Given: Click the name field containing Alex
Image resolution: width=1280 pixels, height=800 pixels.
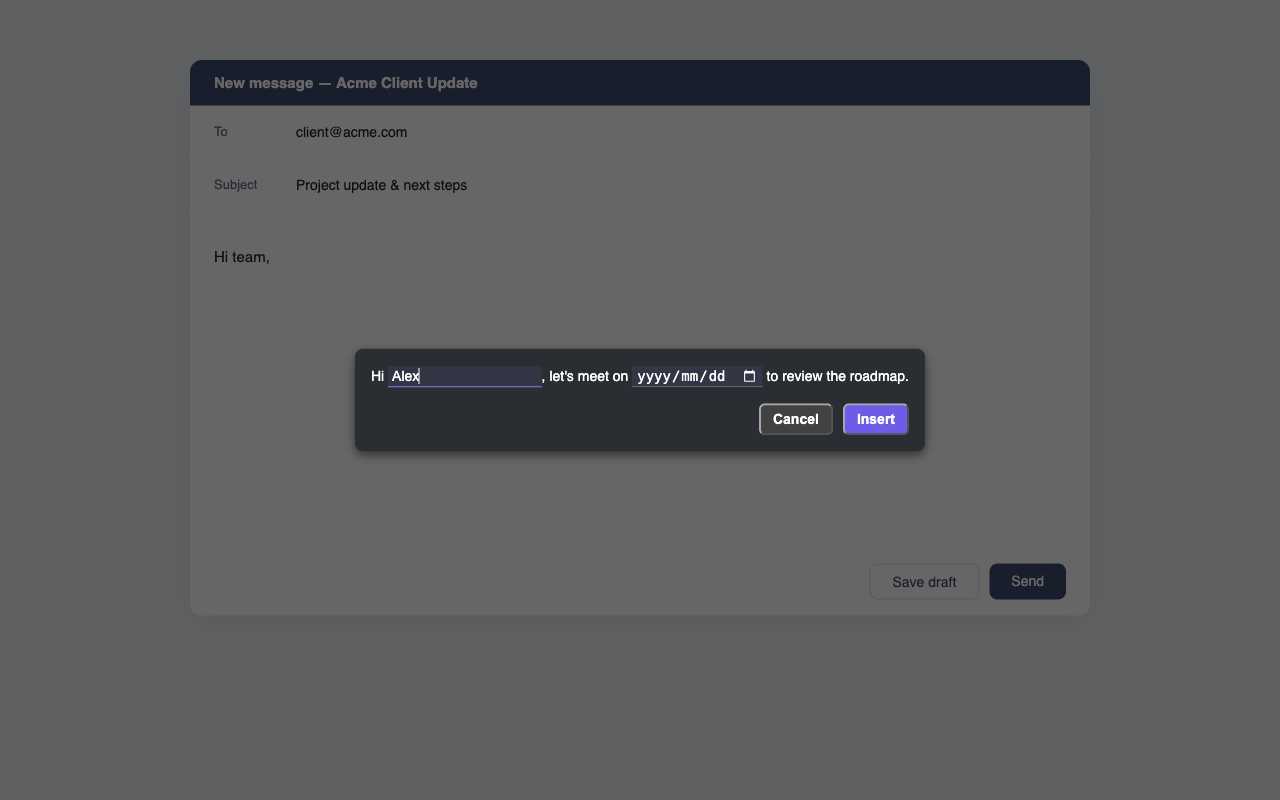Looking at the screenshot, I should pos(465,376).
